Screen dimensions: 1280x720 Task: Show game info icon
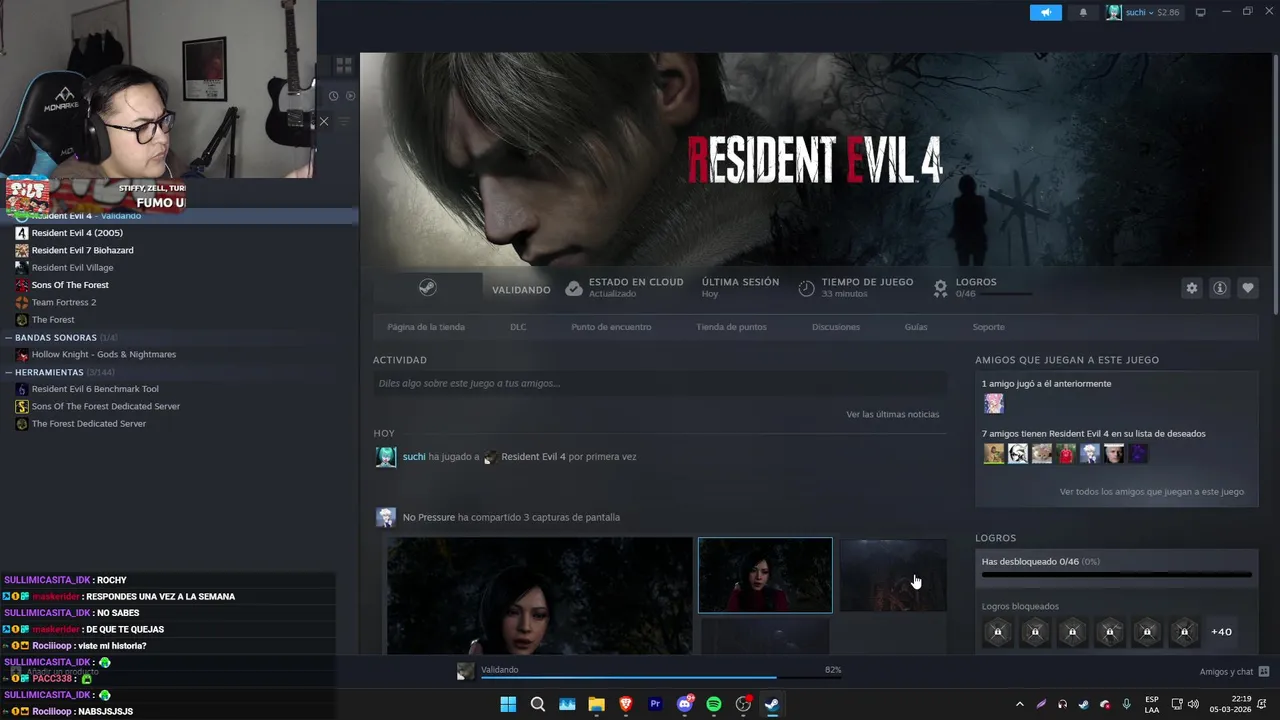click(x=1220, y=288)
